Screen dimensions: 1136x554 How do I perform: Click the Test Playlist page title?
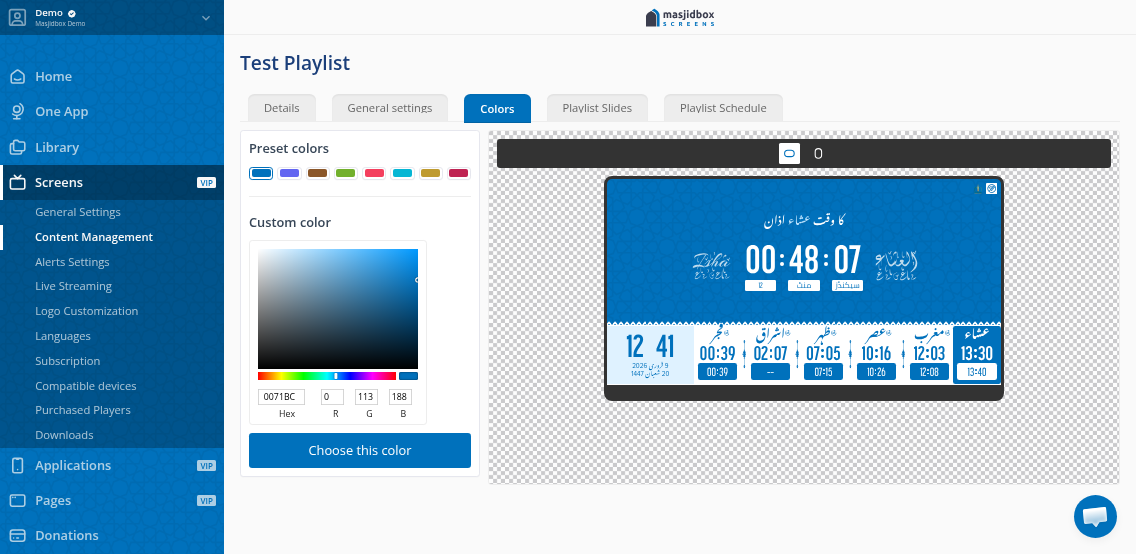(295, 63)
